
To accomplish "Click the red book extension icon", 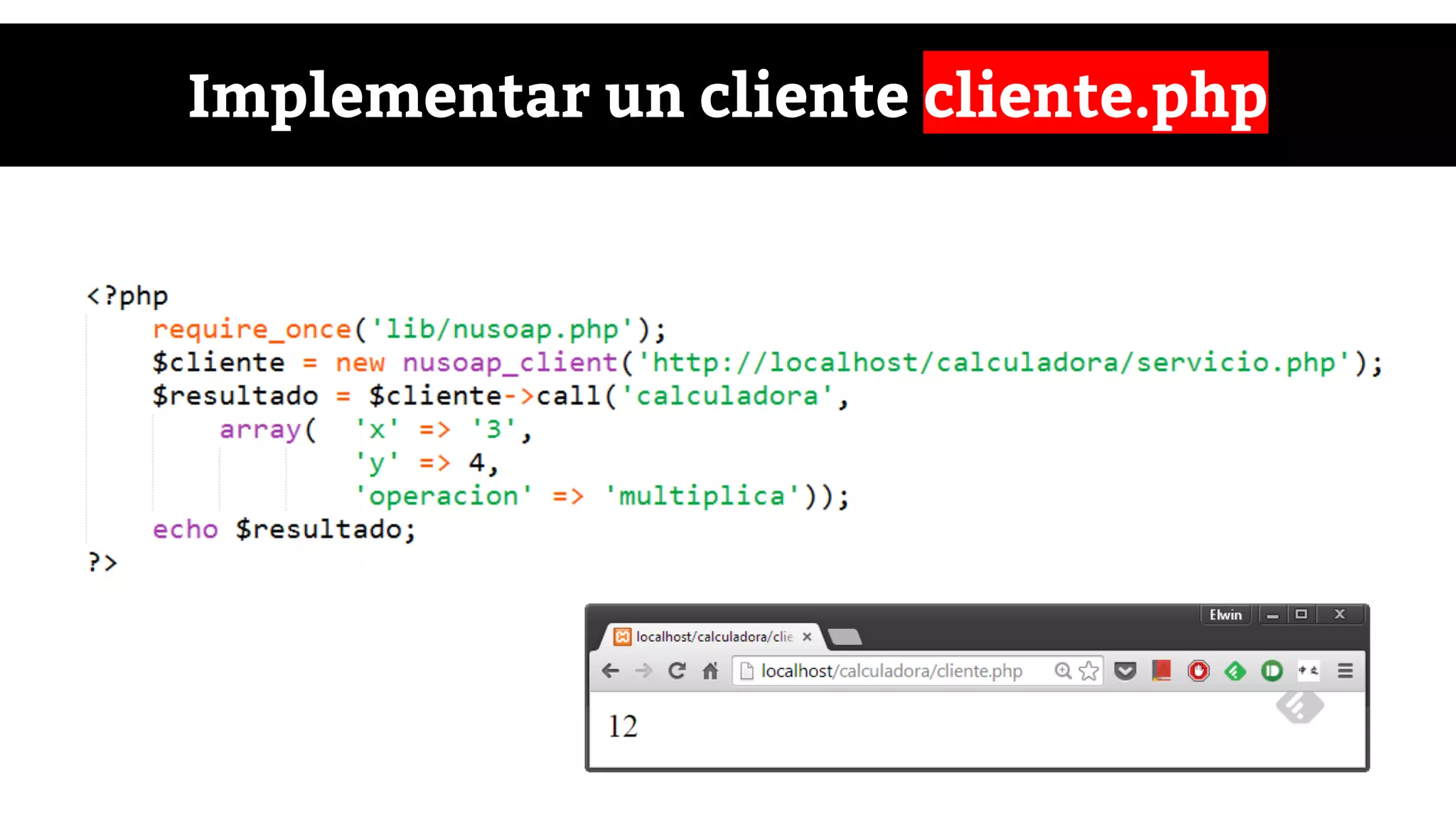I will coord(1162,670).
